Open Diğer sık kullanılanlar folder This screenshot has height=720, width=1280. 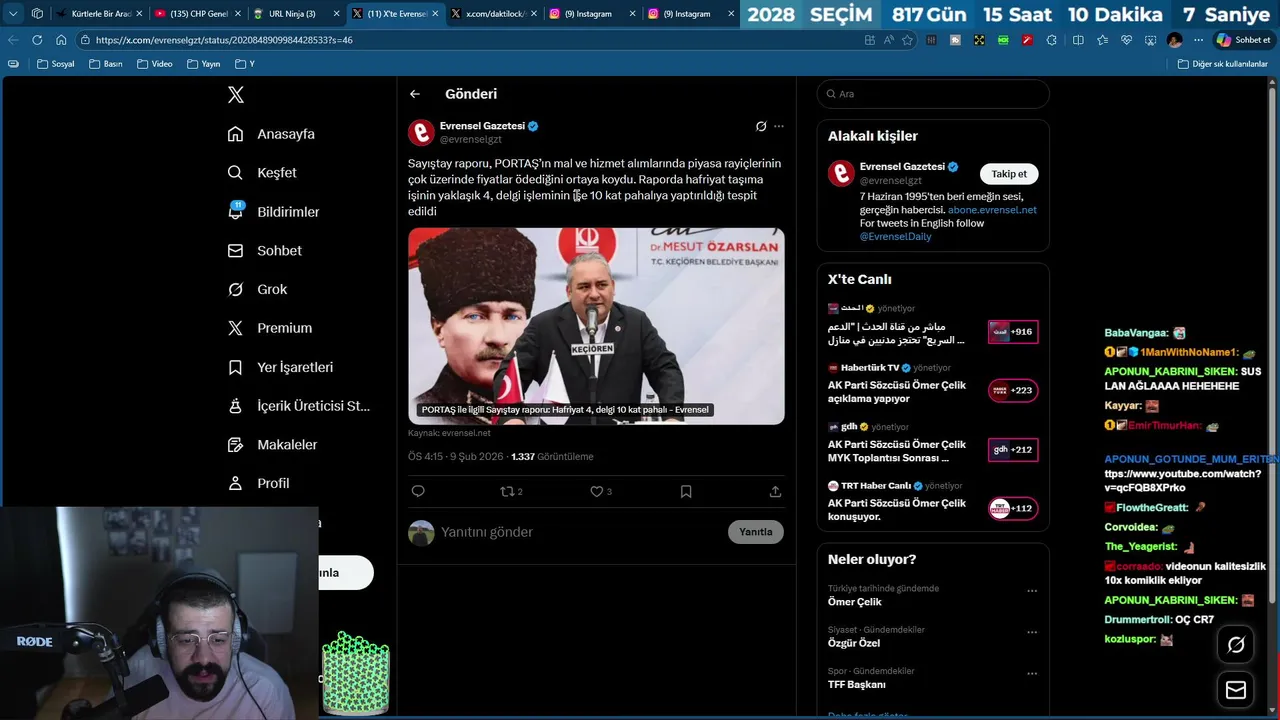click(x=1223, y=64)
